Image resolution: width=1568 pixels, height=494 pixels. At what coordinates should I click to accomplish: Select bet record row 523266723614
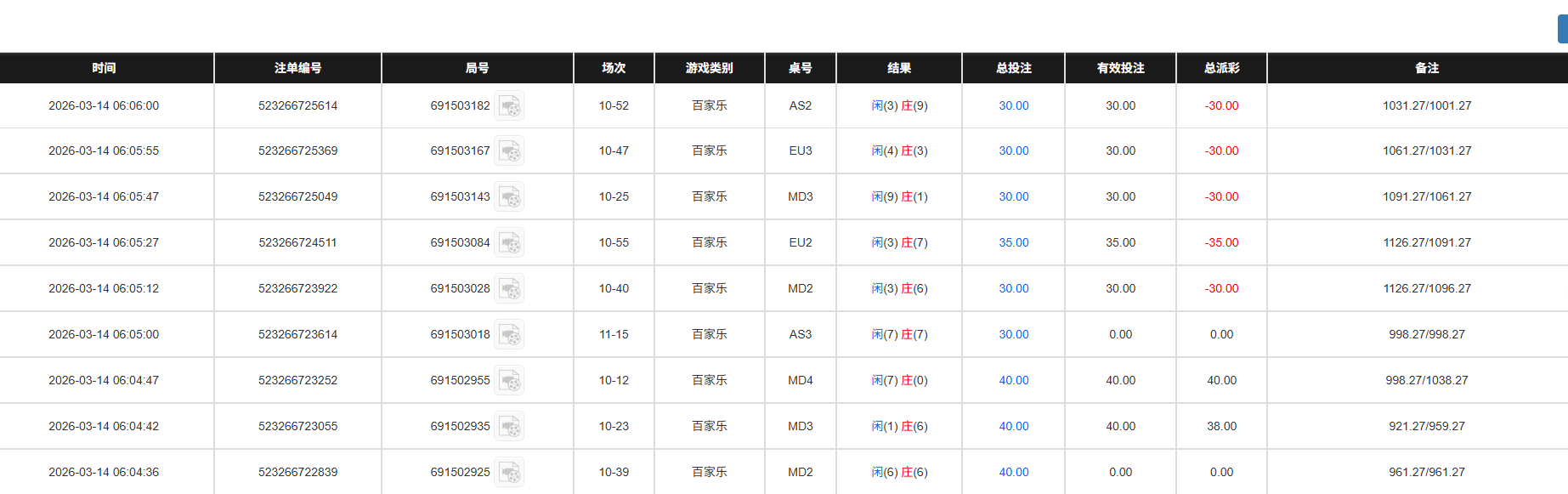pyautogui.click(x=297, y=334)
